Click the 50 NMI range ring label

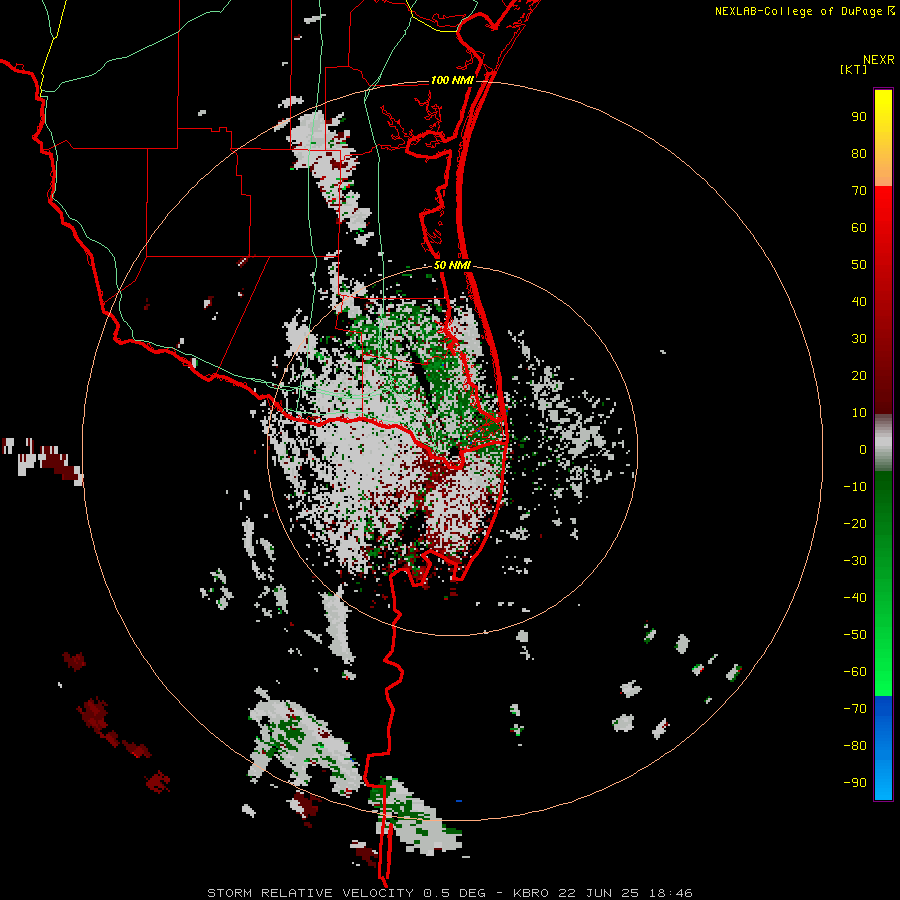pos(452,265)
